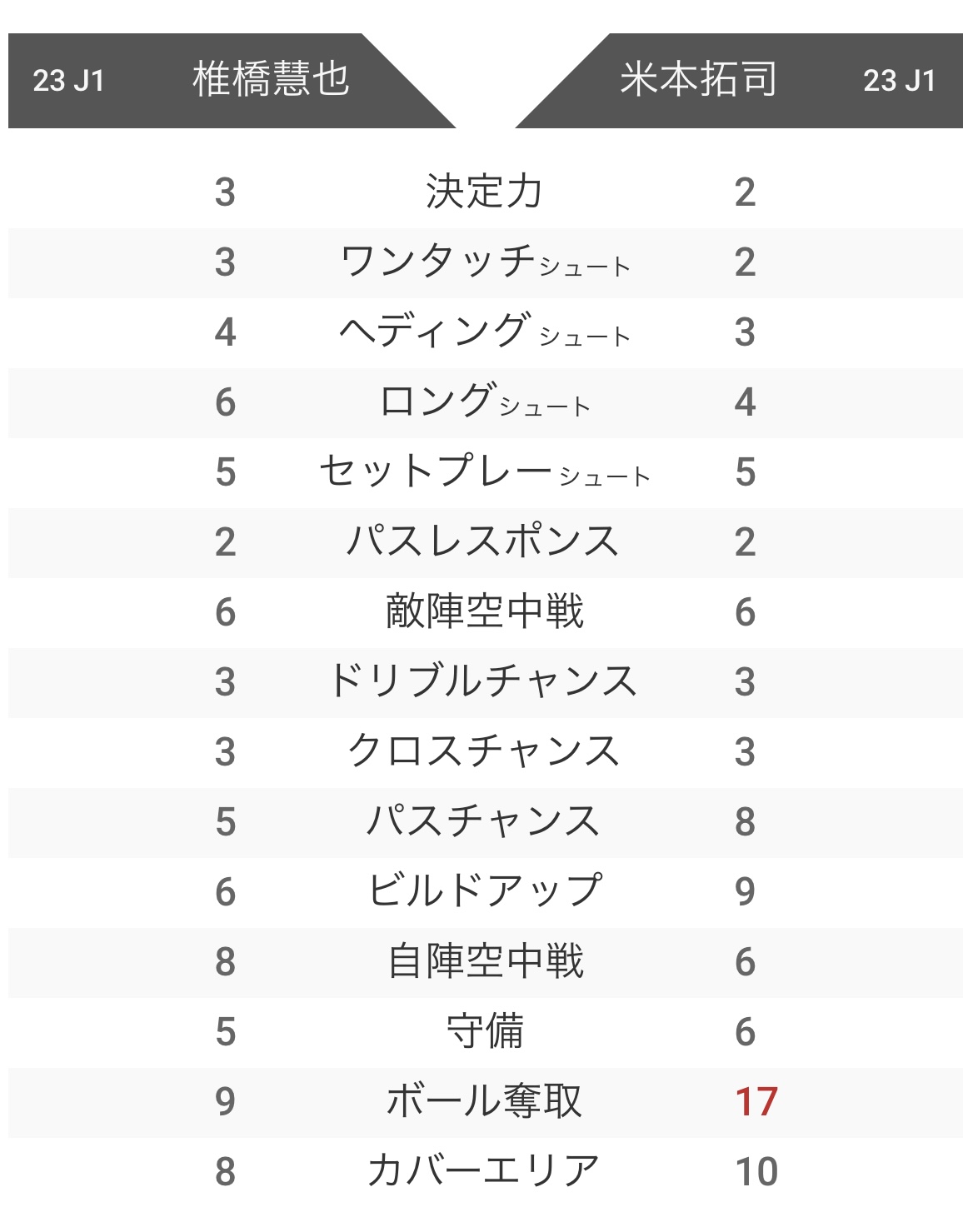Select the パスチャンス stat label
The width and height of the screenshot is (963, 1232).
coord(484,822)
